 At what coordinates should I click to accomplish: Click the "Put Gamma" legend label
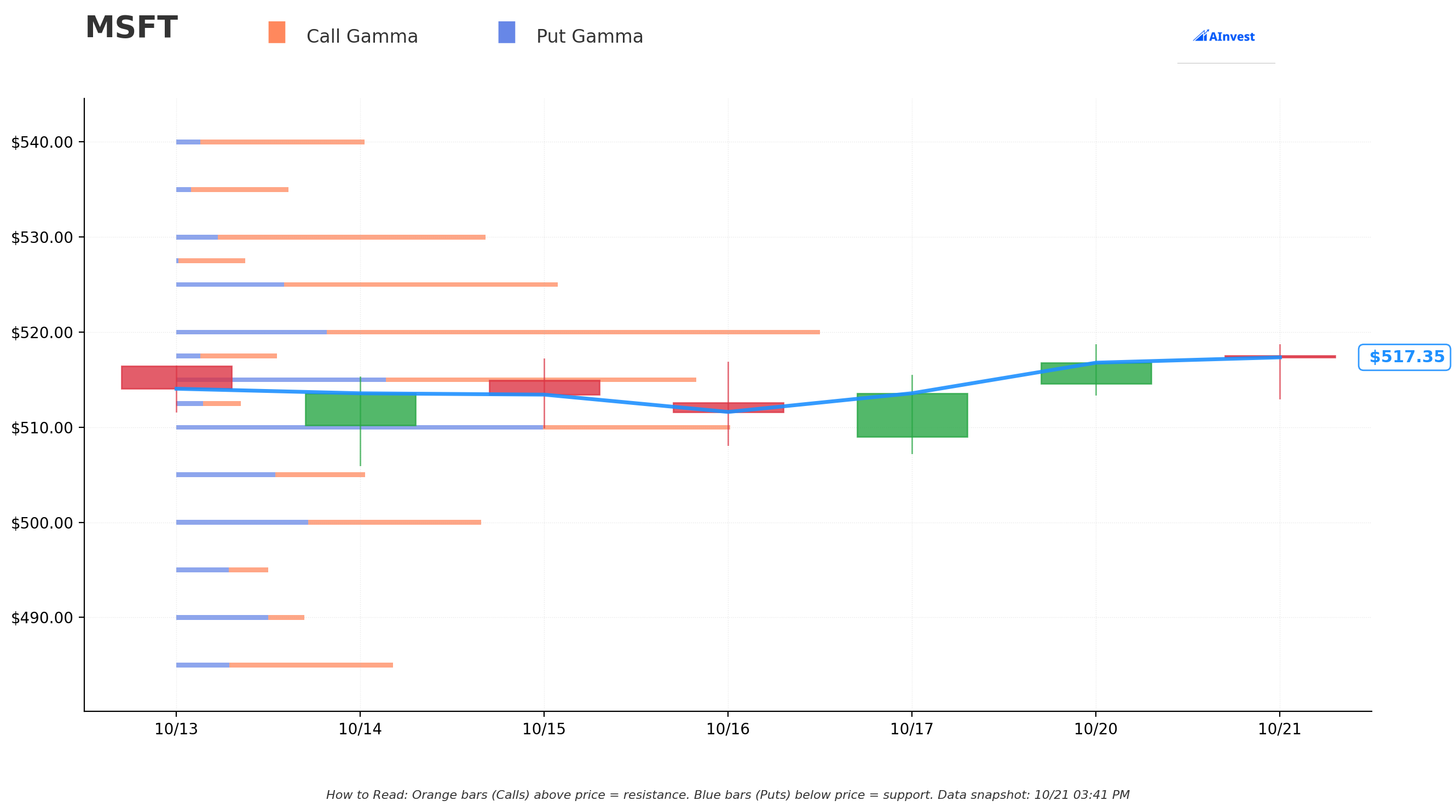tap(590, 37)
